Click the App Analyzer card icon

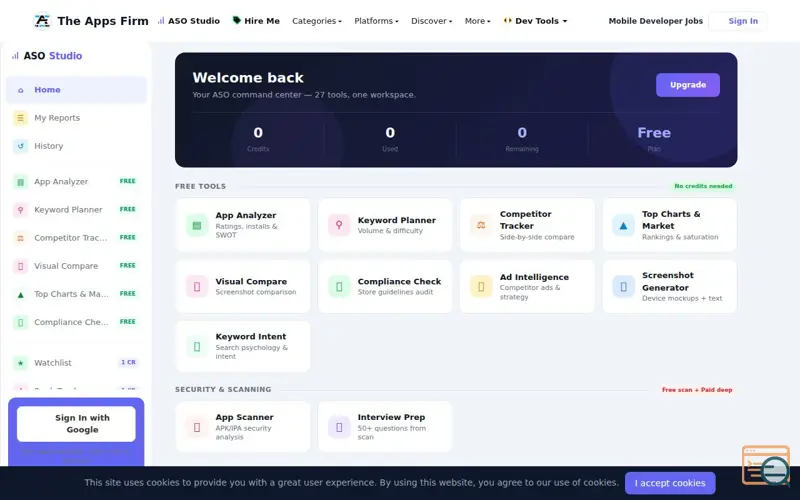(x=197, y=225)
